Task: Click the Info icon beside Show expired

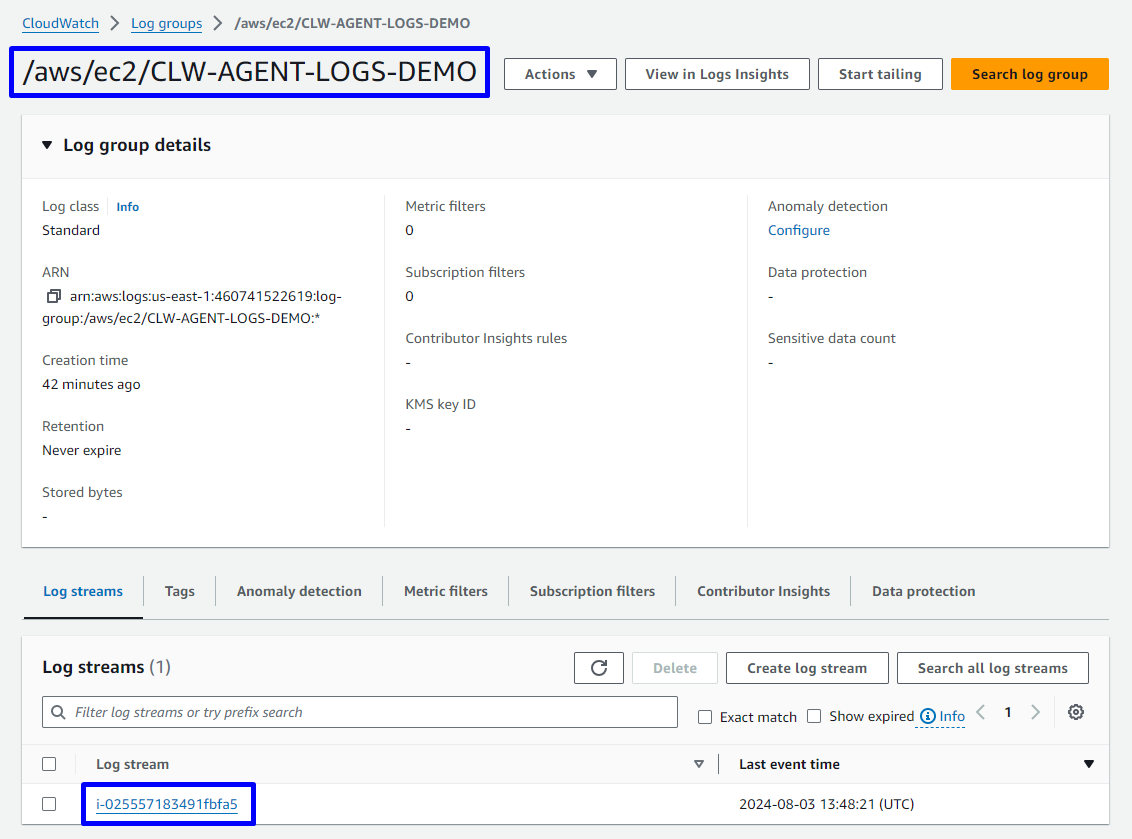Action: pos(928,716)
